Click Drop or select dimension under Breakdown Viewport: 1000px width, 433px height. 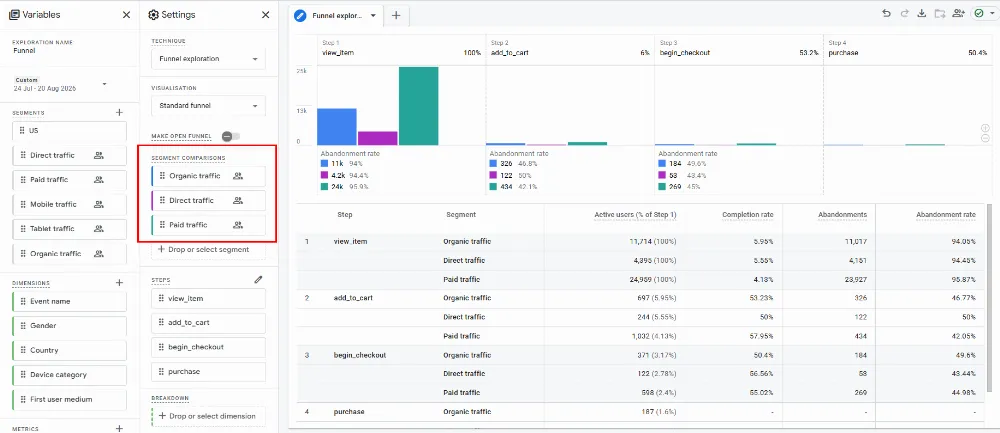click(x=209, y=416)
